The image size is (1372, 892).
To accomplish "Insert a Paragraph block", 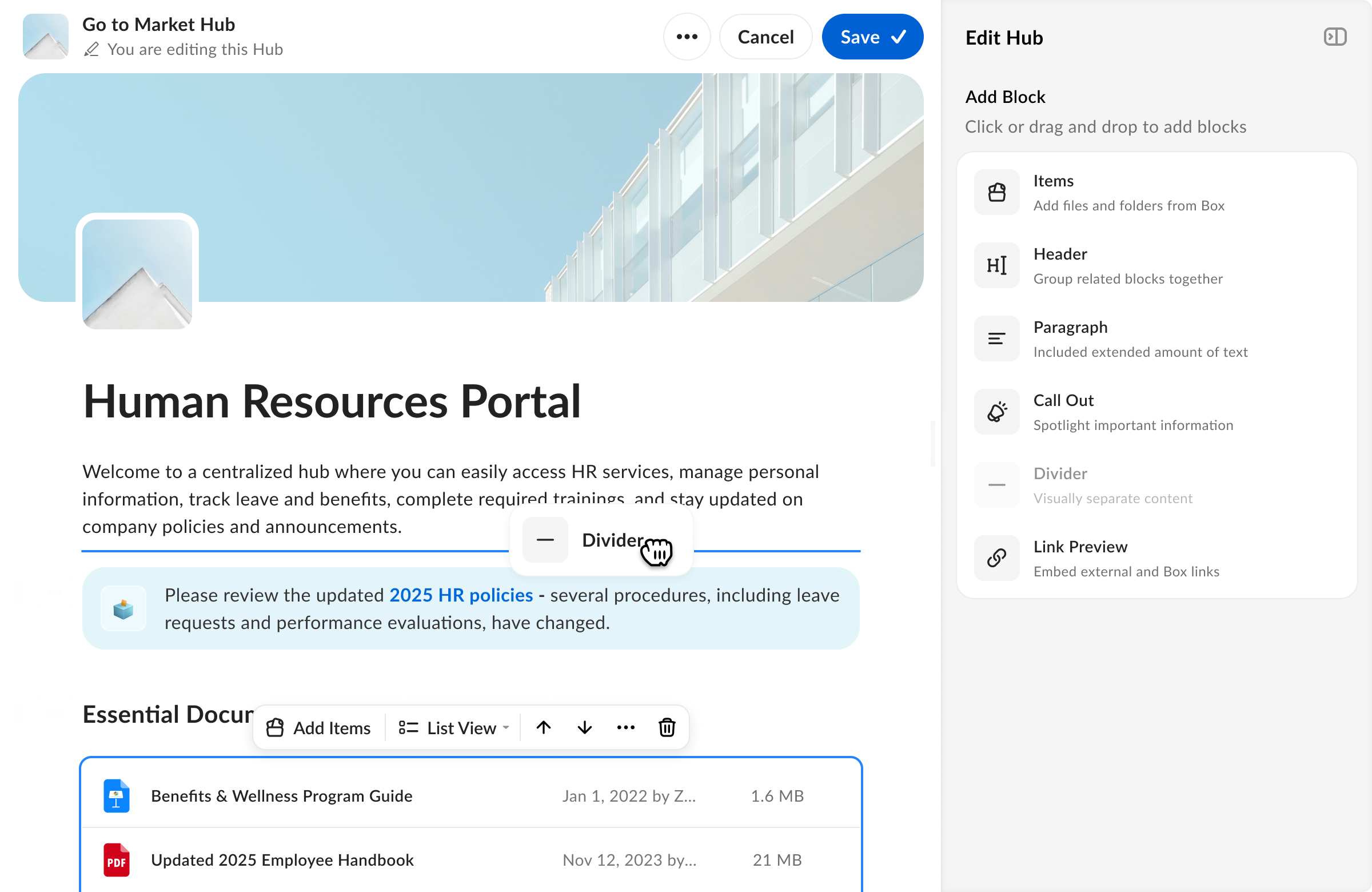I will [1156, 339].
